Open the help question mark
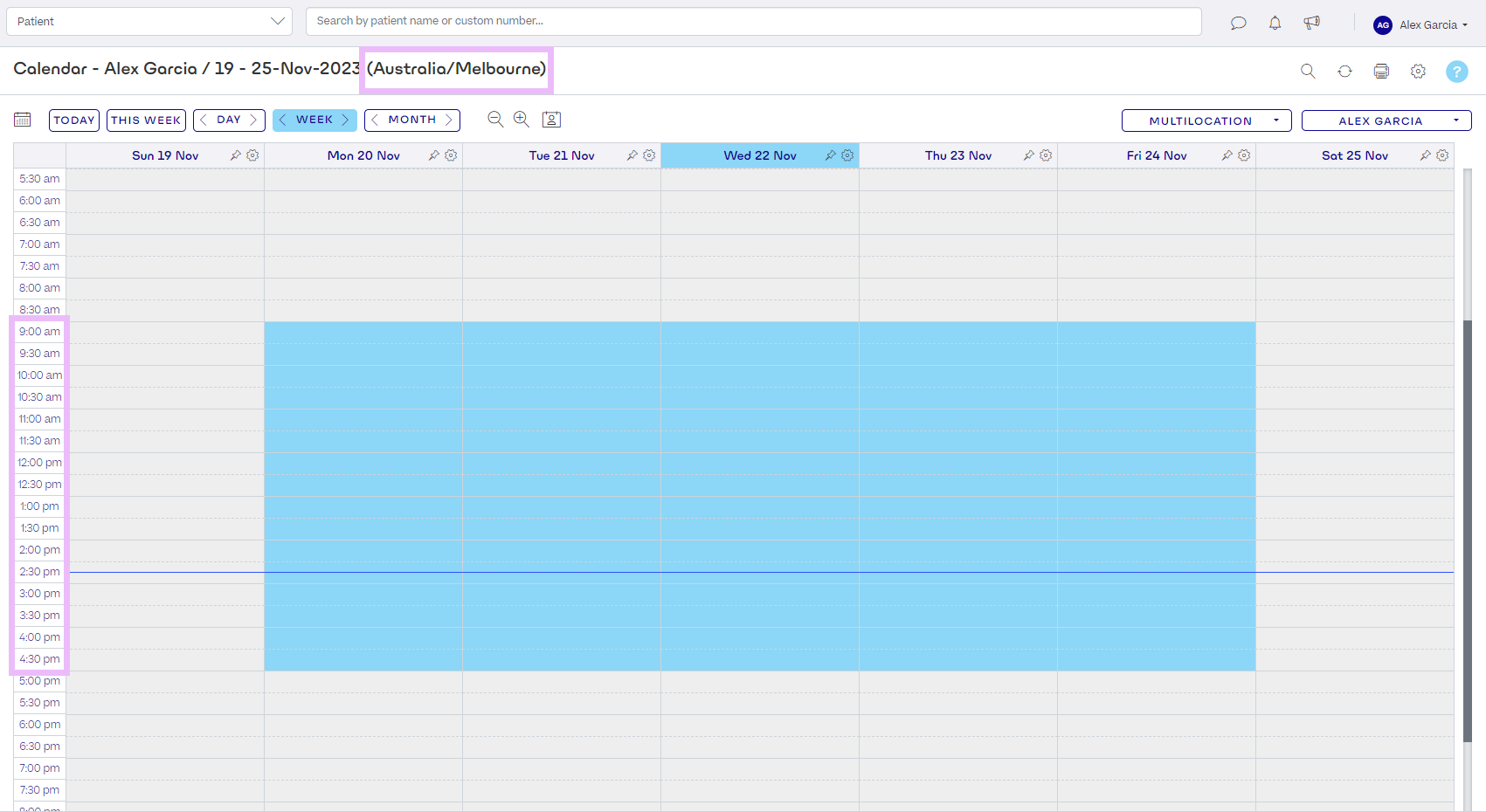Screen dimensions: 1486x812 1456,72
